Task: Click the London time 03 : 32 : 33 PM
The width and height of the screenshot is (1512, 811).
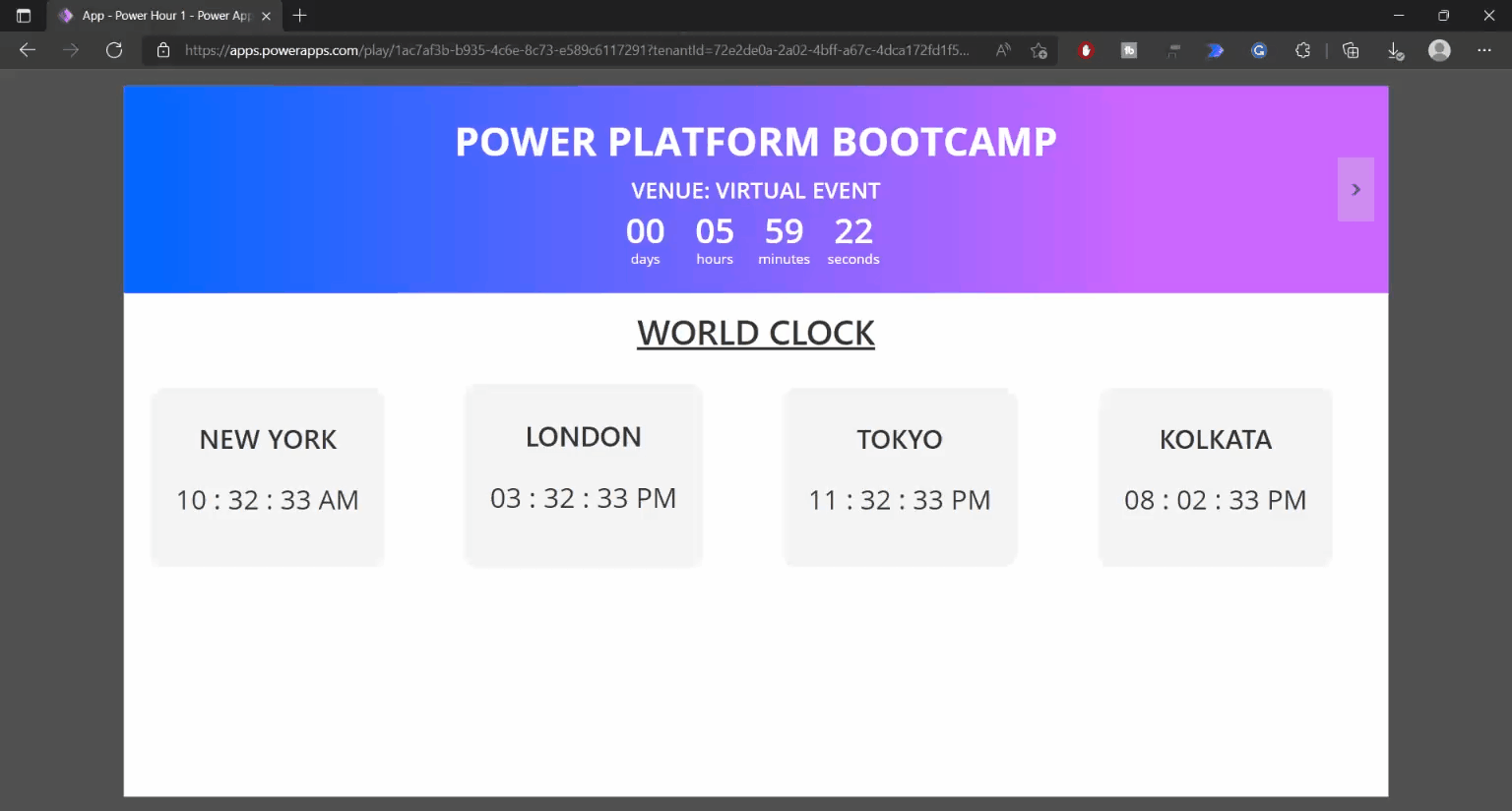Action: point(584,498)
